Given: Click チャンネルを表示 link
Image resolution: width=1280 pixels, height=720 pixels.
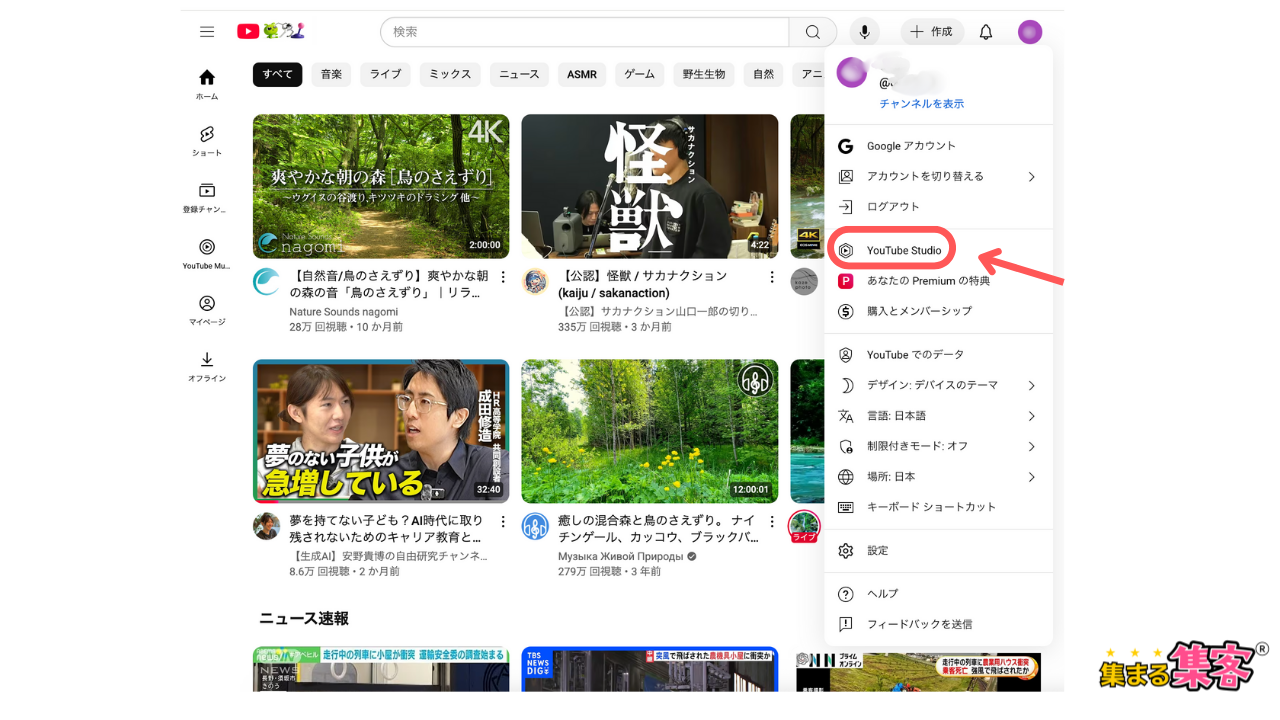Looking at the screenshot, I should [x=922, y=104].
